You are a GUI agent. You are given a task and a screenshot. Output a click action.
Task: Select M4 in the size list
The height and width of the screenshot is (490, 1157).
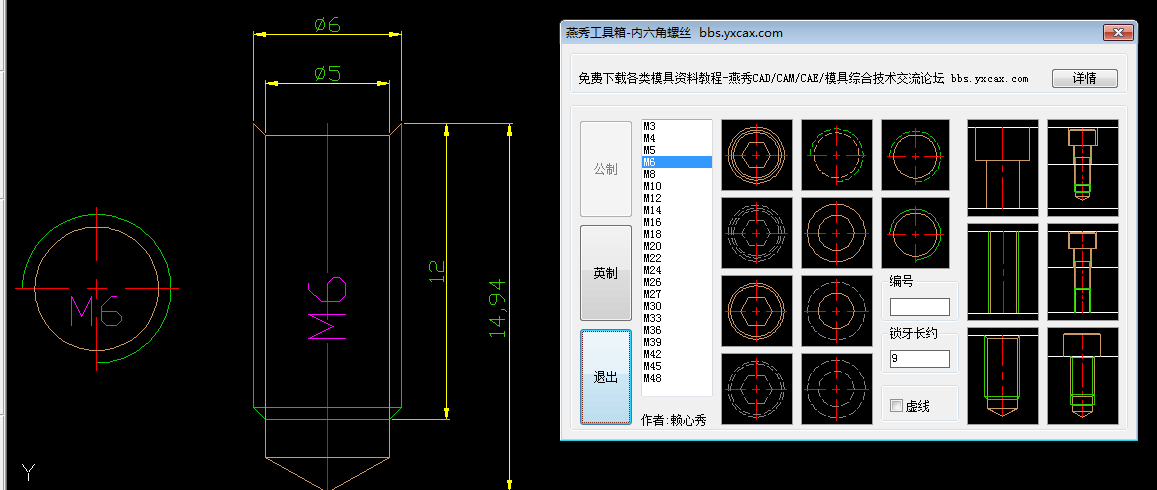[x=677, y=138]
